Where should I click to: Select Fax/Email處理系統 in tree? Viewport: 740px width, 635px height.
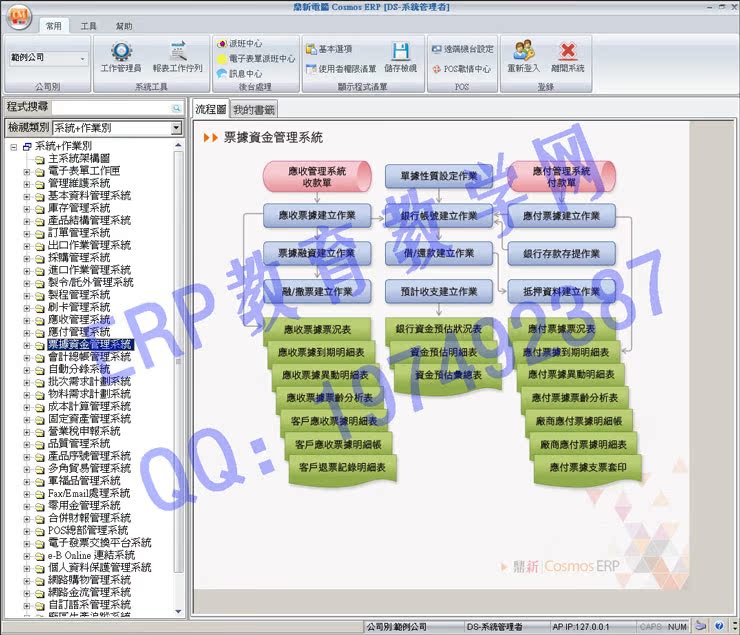89,494
